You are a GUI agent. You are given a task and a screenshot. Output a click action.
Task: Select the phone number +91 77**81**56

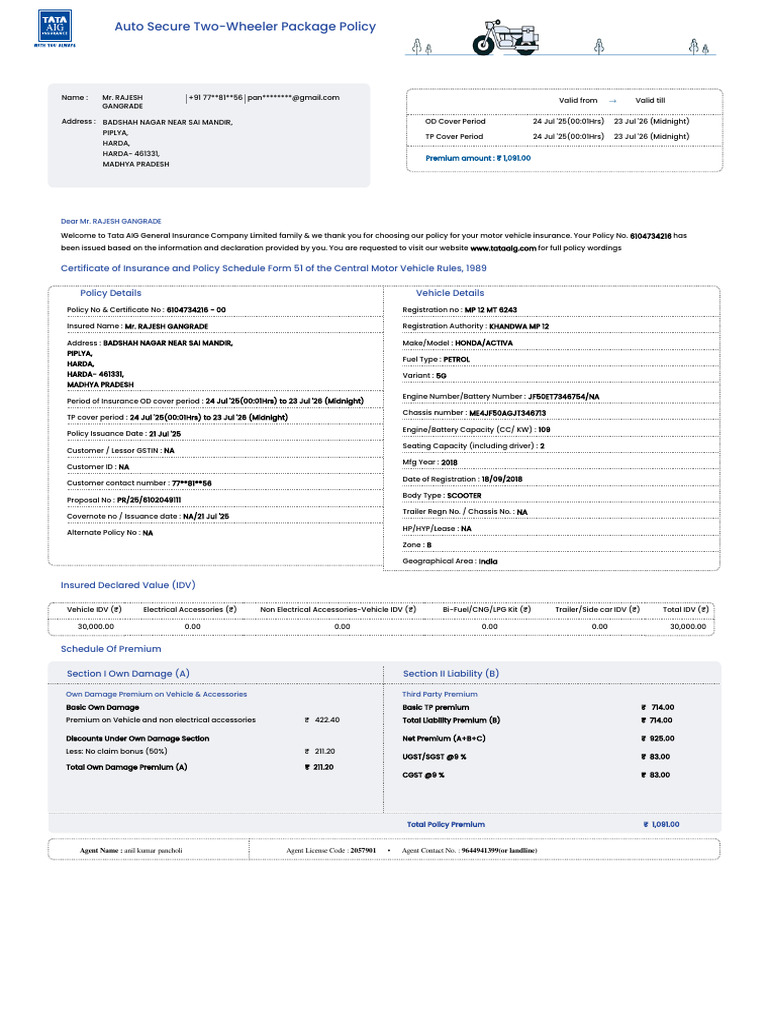coord(215,97)
